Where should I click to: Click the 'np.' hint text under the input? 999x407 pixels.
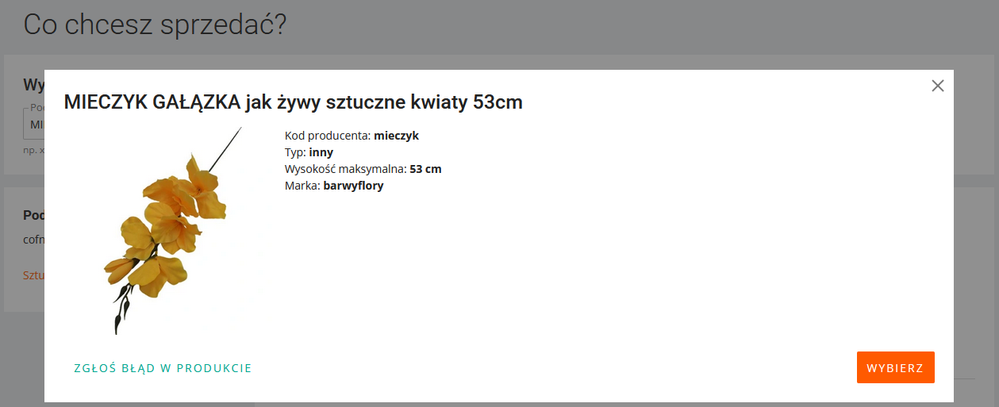32,150
